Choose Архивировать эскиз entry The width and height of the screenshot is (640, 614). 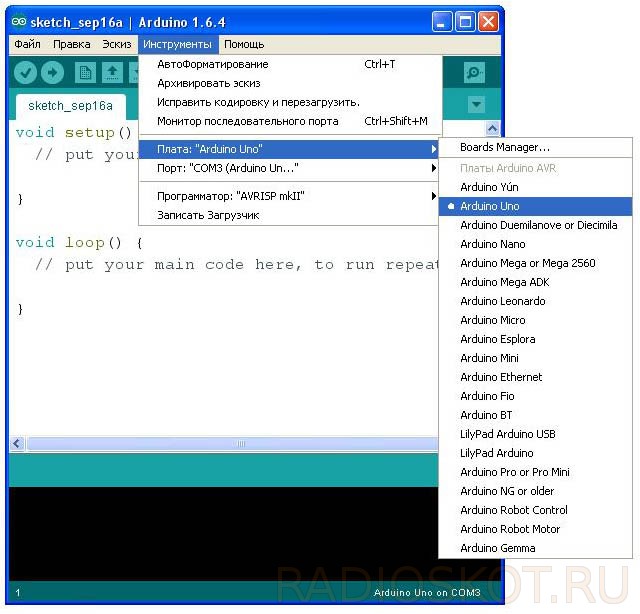click(290, 83)
